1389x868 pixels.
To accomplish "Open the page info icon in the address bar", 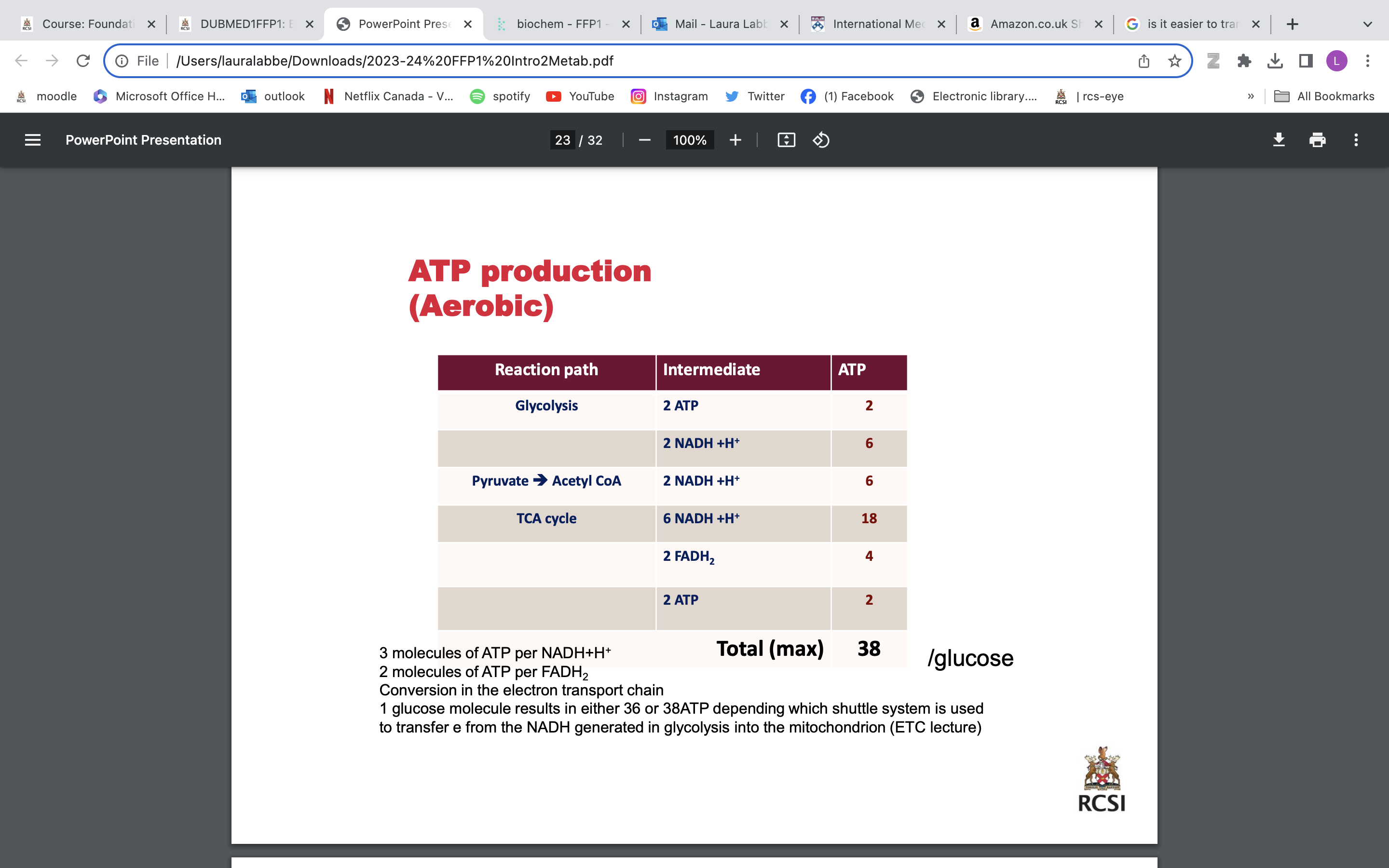I will click(x=122, y=60).
